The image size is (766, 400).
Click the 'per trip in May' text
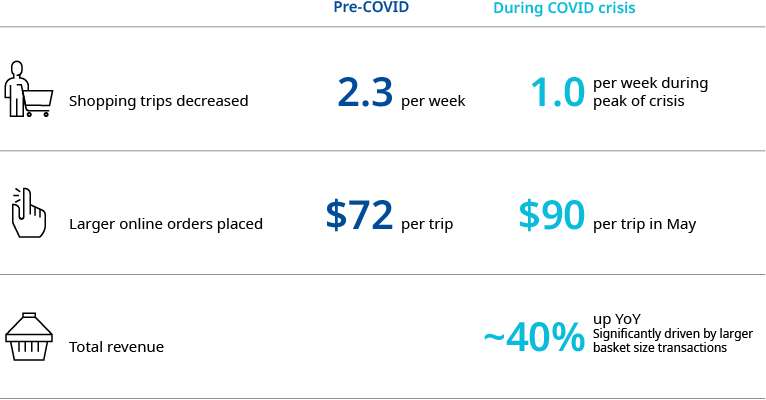coord(644,224)
